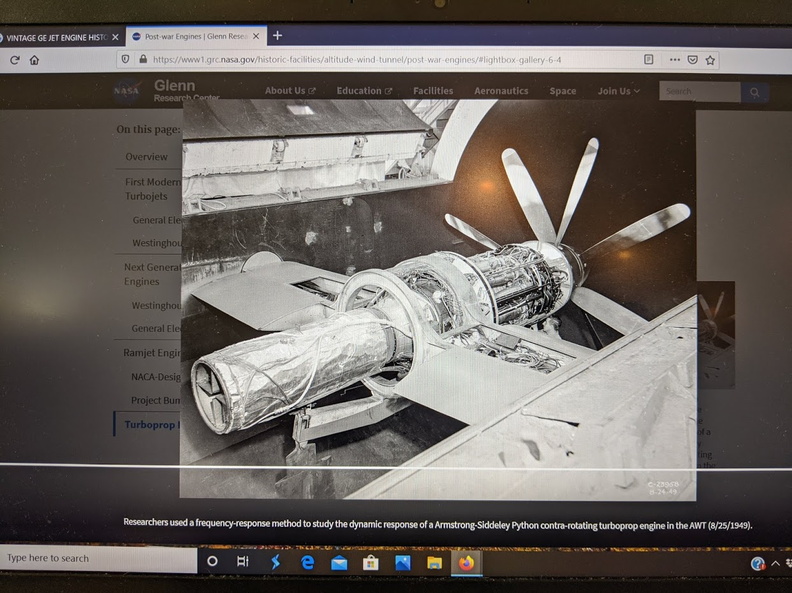The width and height of the screenshot is (792, 593).
Task: Click the site Search input field
Action: pos(700,91)
